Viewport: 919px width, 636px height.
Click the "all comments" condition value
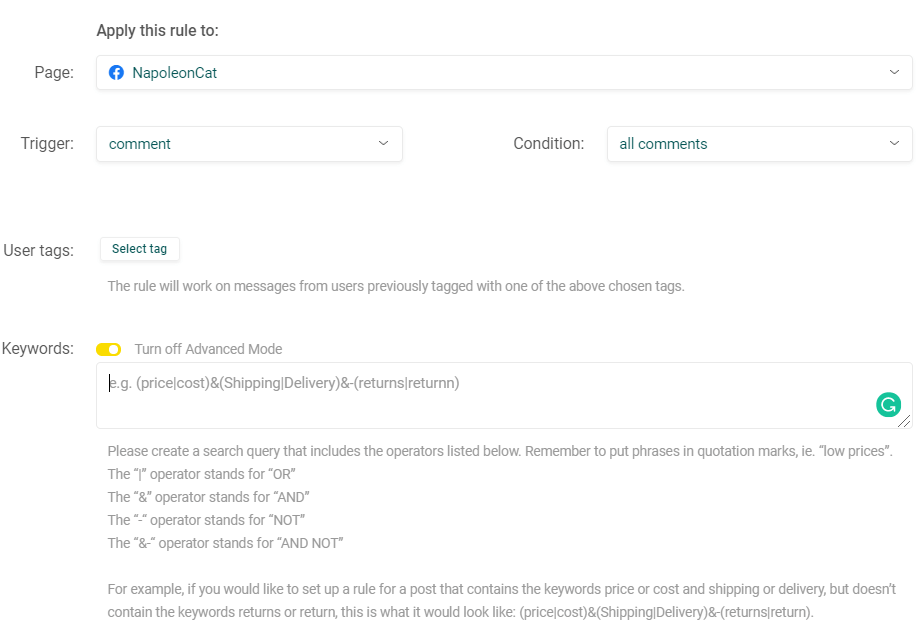coord(663,144)
